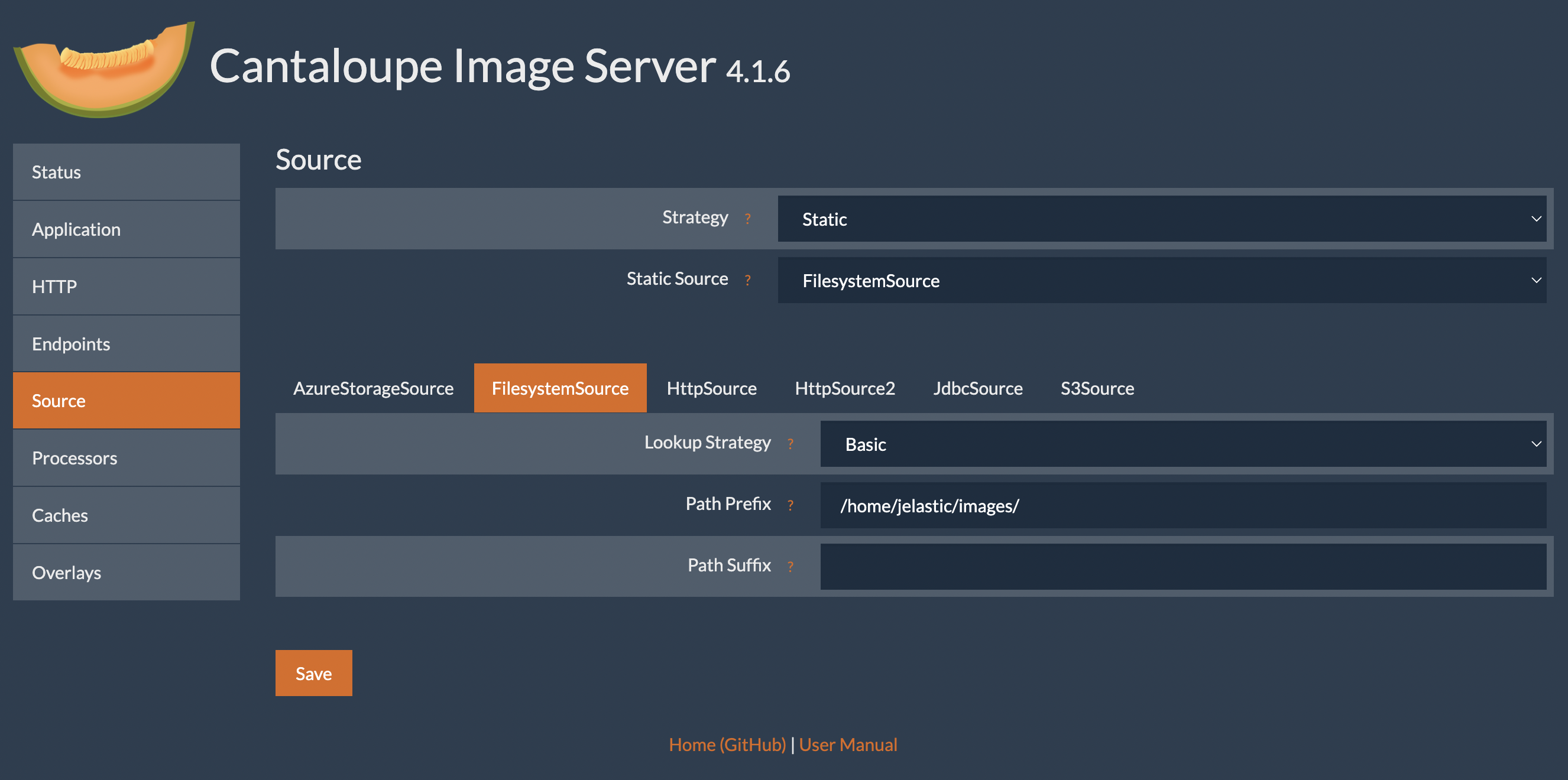Screen dimensions: 1568x780
Task: Open the Lookup Strategy dropdown showing Basic
Action: [x=1183, y=444]
